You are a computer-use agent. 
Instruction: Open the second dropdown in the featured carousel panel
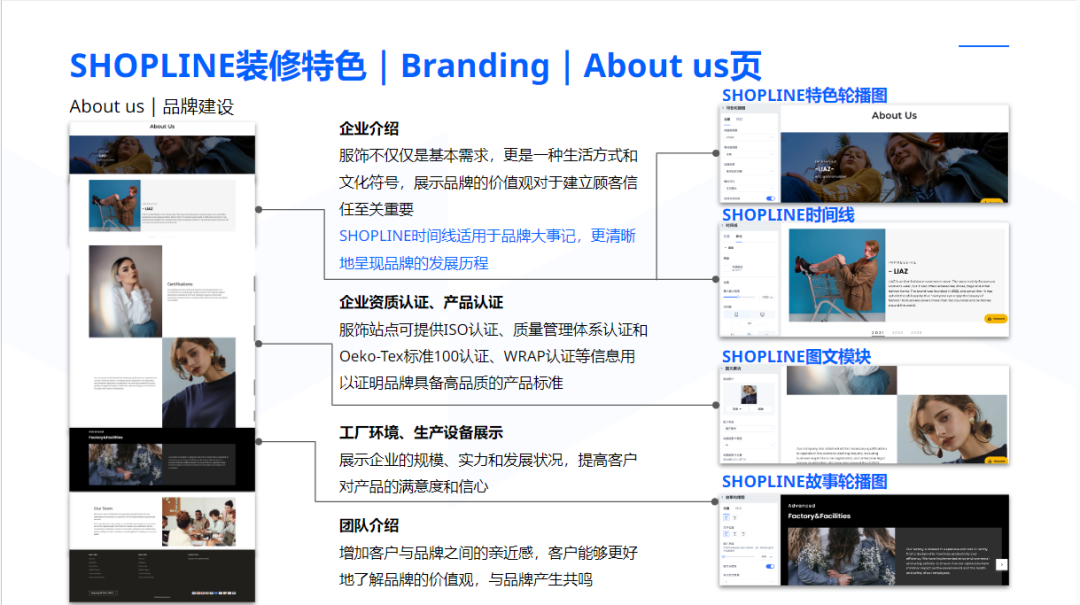coord(749,154)
